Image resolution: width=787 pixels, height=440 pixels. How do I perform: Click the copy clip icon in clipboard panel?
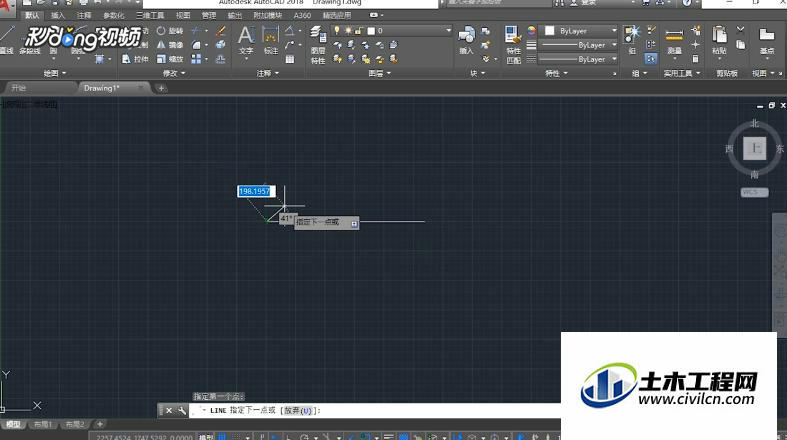(x=740, y=45)
